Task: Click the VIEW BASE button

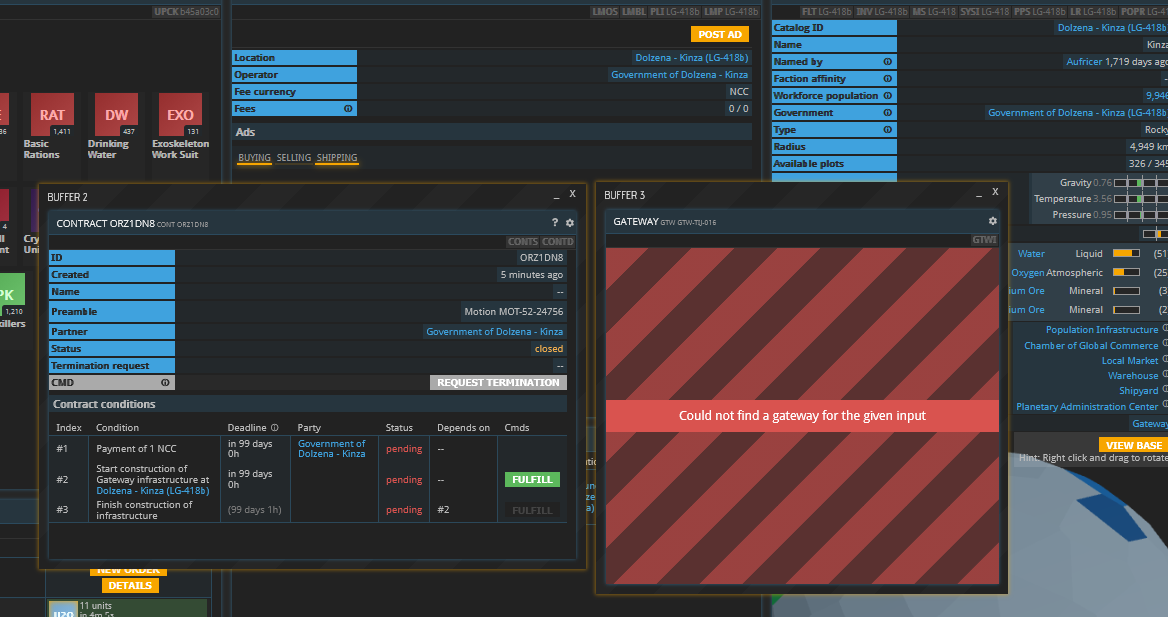Action: click(x=1133, y=445)
